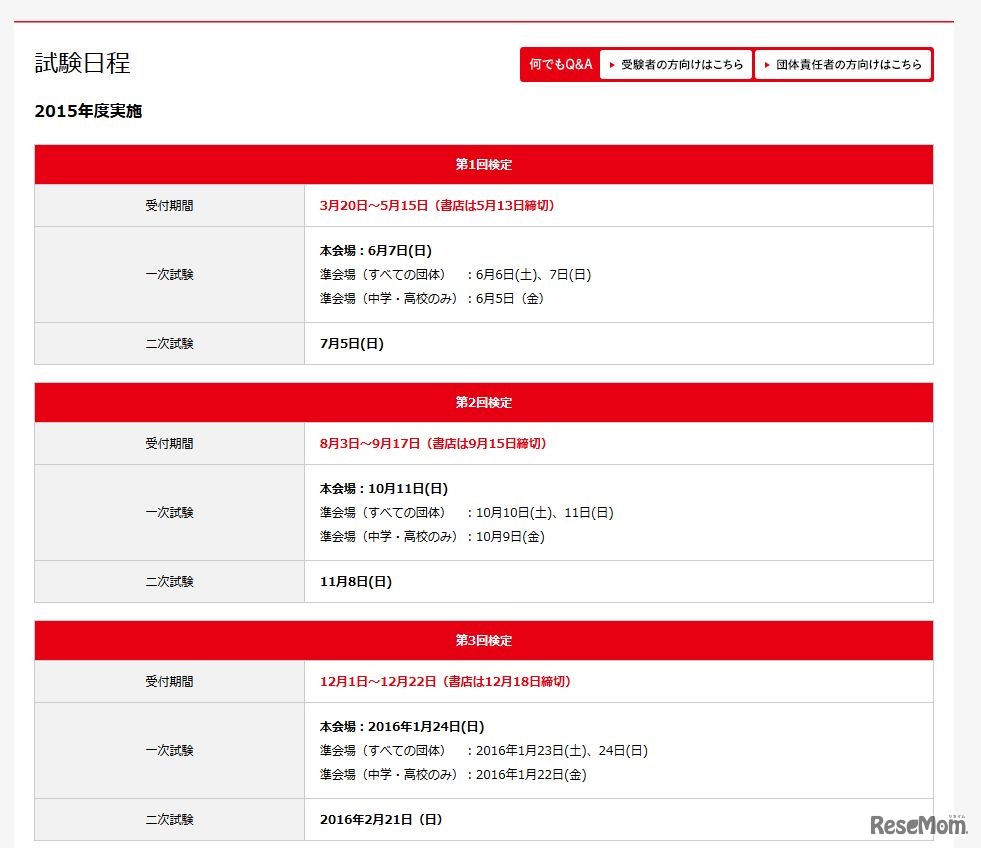The height and width of the screenshot is (848, 981).
Task: Click the 11月8日(日) second exam date
Action: point(356,581)
